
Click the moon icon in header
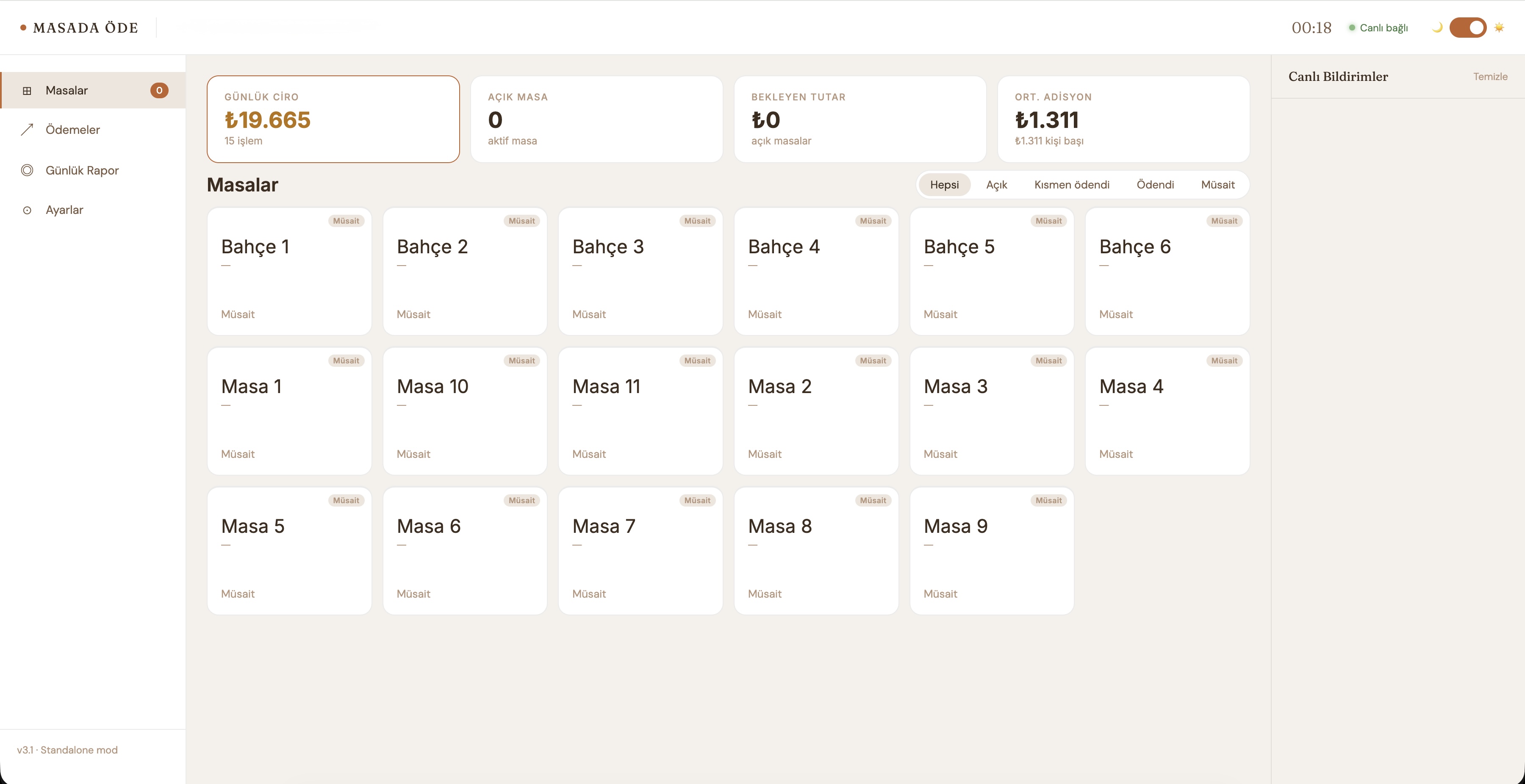tap(1437, 27)
